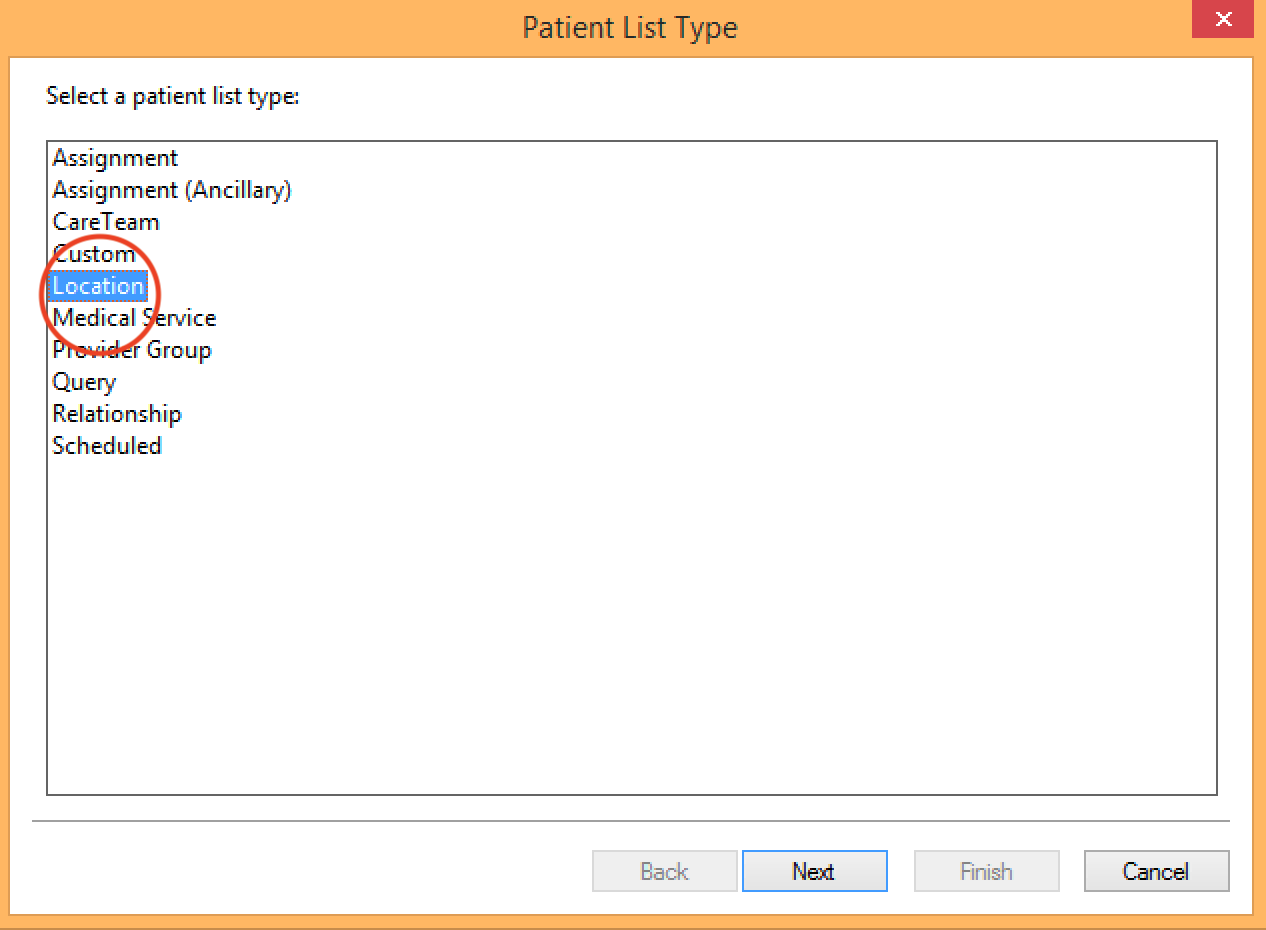Choose Medical Service list type

tap(134, 318)
